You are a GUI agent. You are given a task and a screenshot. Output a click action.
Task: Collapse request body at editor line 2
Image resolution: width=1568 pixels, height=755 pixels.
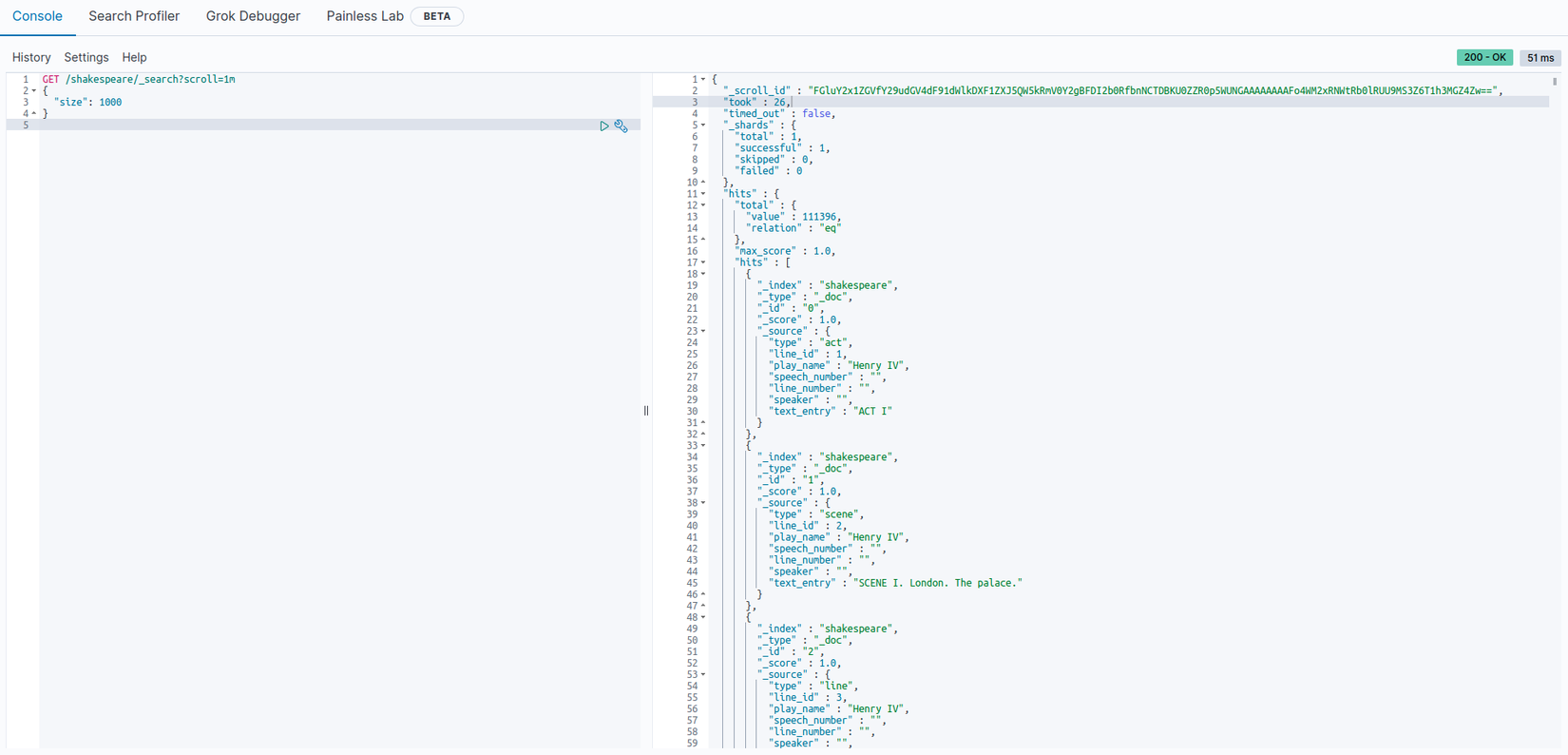point(34,91)
